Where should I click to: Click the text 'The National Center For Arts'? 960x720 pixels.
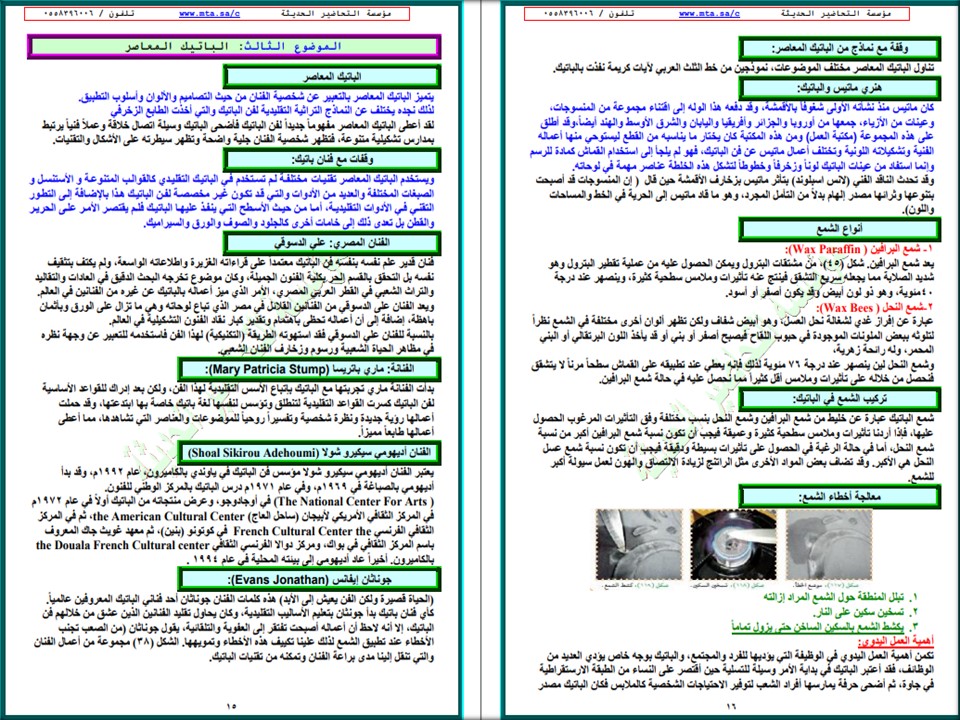click(353, 501)
